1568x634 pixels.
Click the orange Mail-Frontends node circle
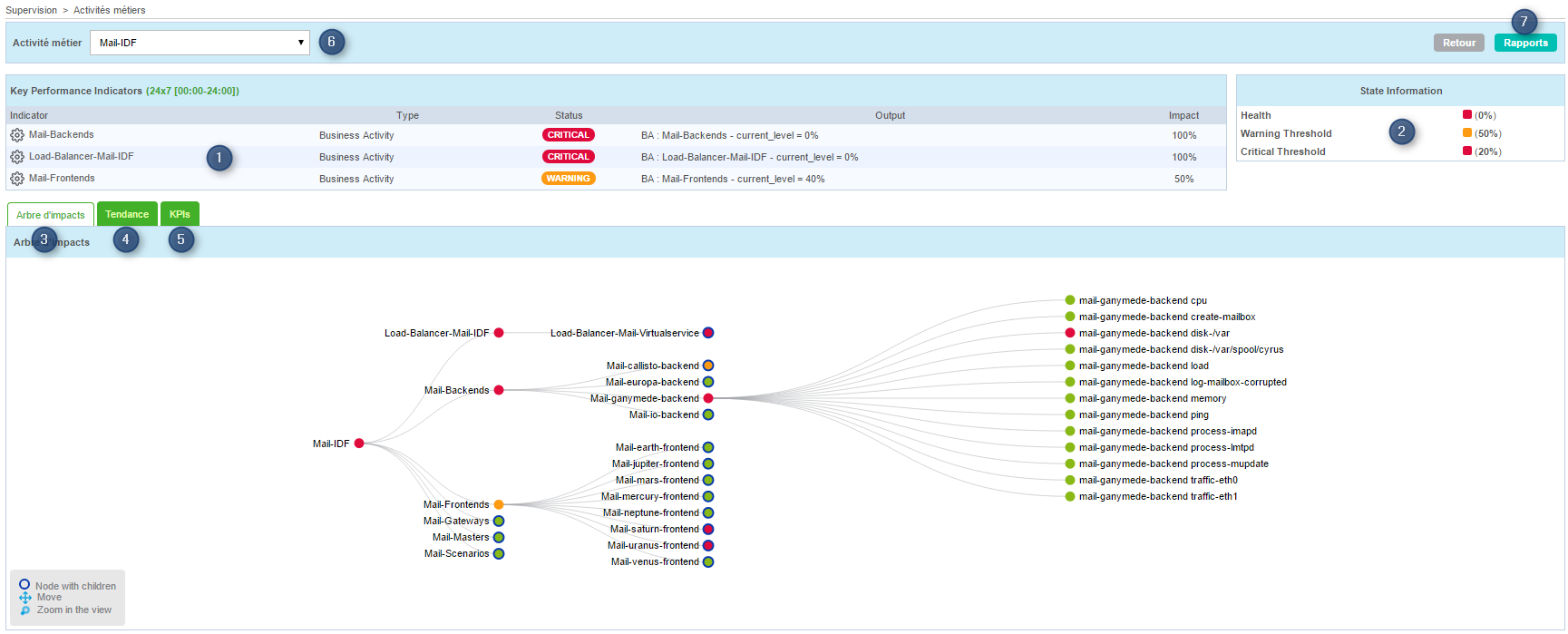(x=499, y=504)
